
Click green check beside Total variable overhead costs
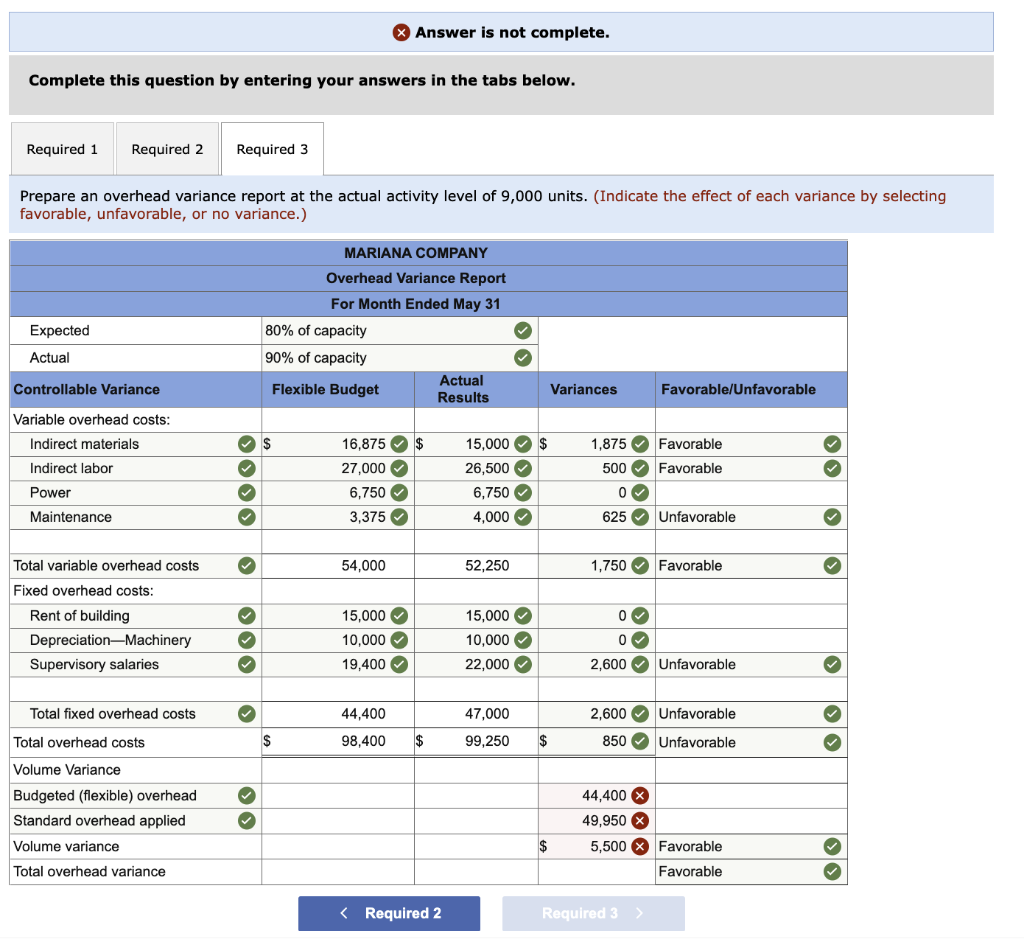point(246,565)
